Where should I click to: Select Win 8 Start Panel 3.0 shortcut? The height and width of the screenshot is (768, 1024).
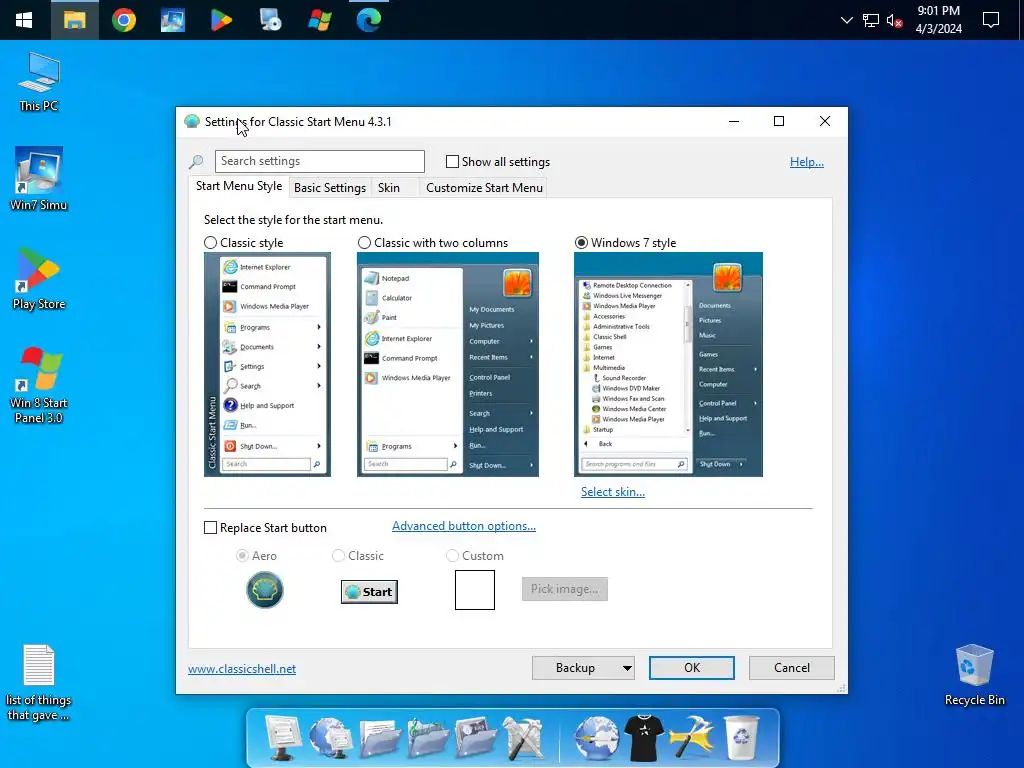[x=39, y=385]
